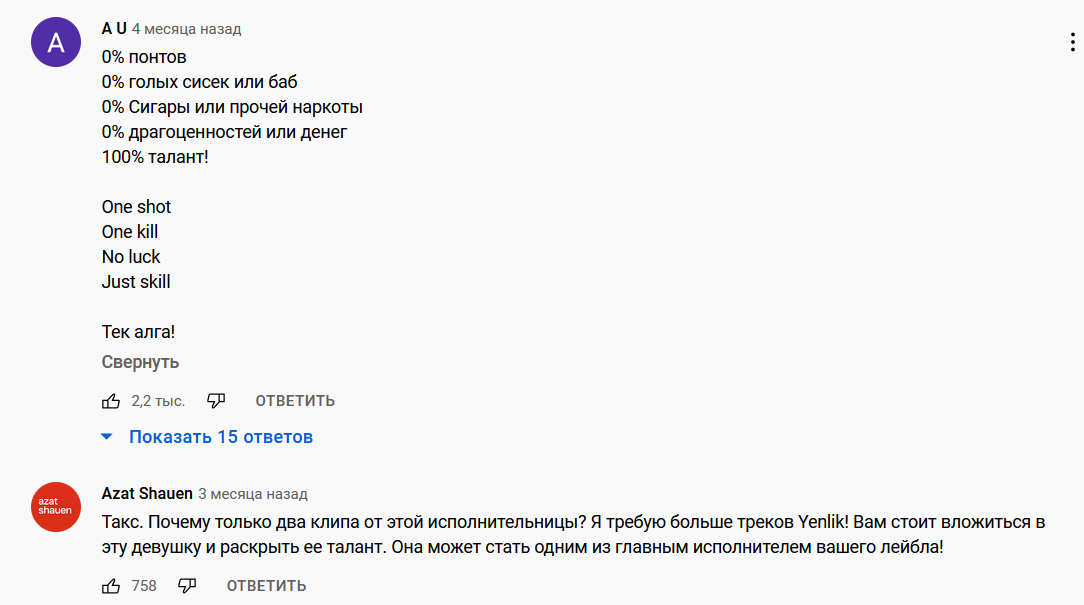Viewport: 1084px width, 605px height.
Task: Dislike the comment by A U
Action: pyautogui.click(x=216, y=401)
